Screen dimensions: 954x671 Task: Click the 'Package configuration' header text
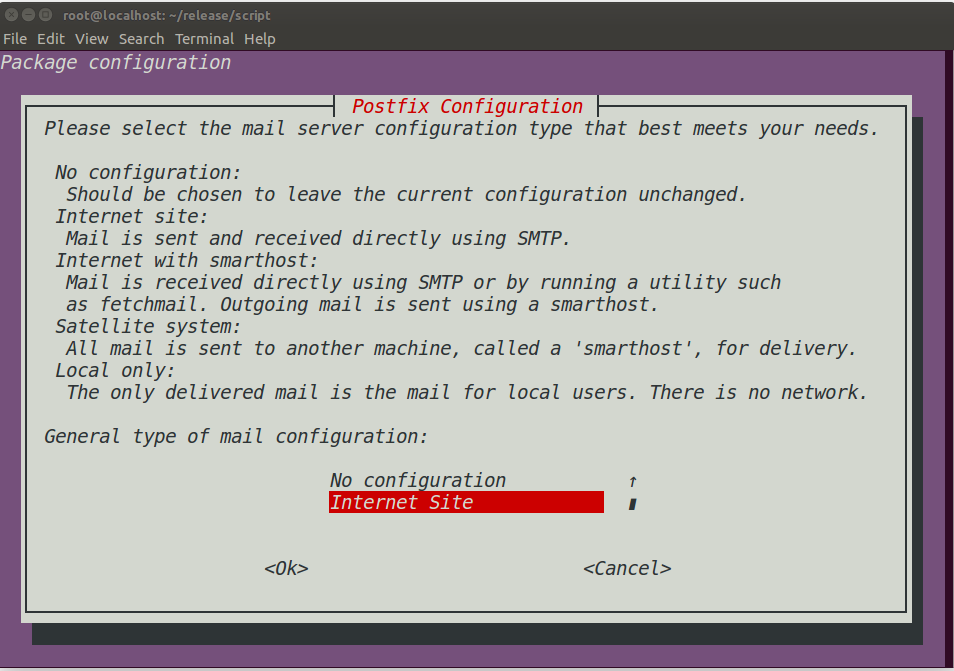(116, 63)
